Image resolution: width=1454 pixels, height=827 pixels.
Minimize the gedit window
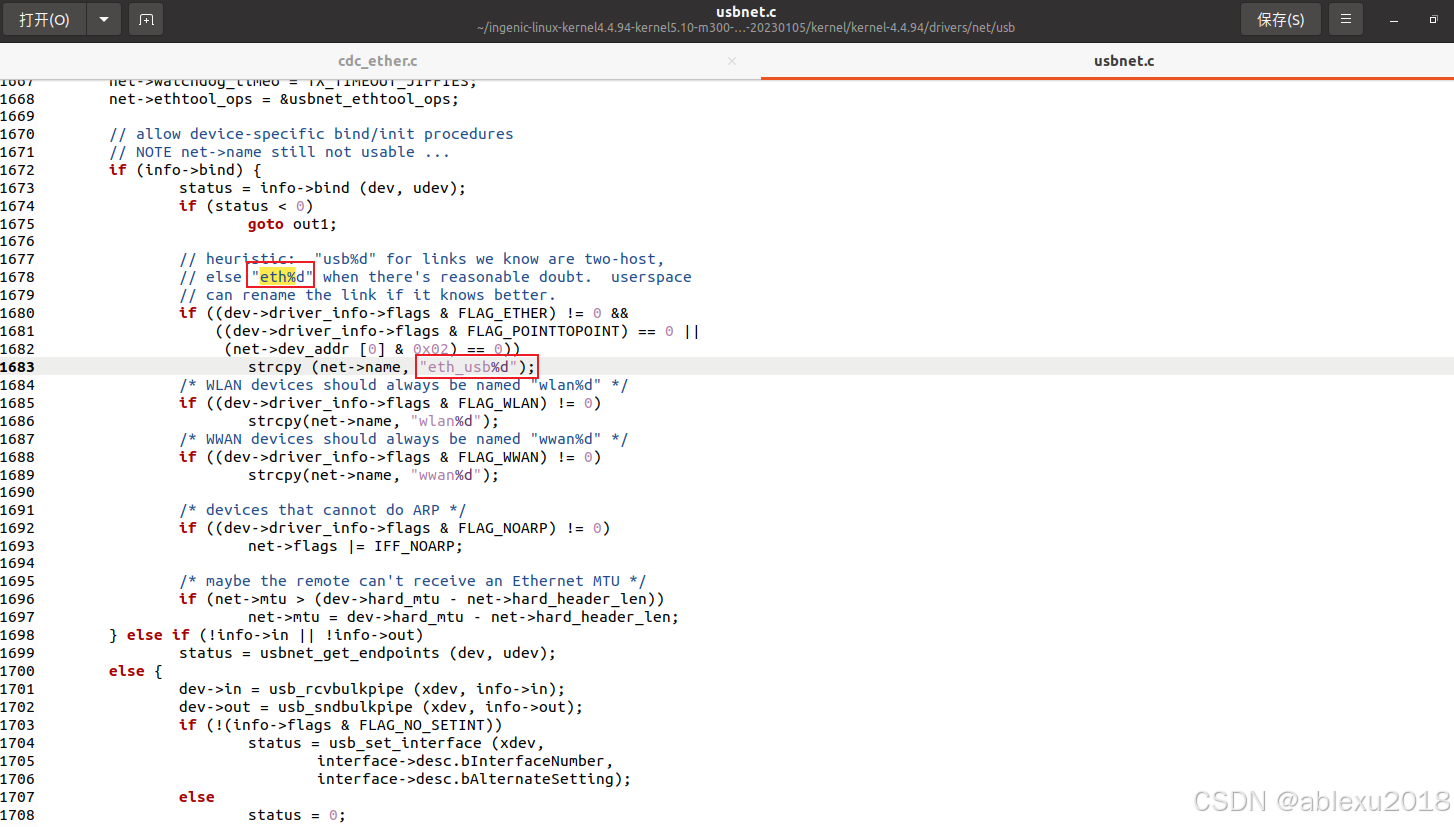coord(1394,19)
